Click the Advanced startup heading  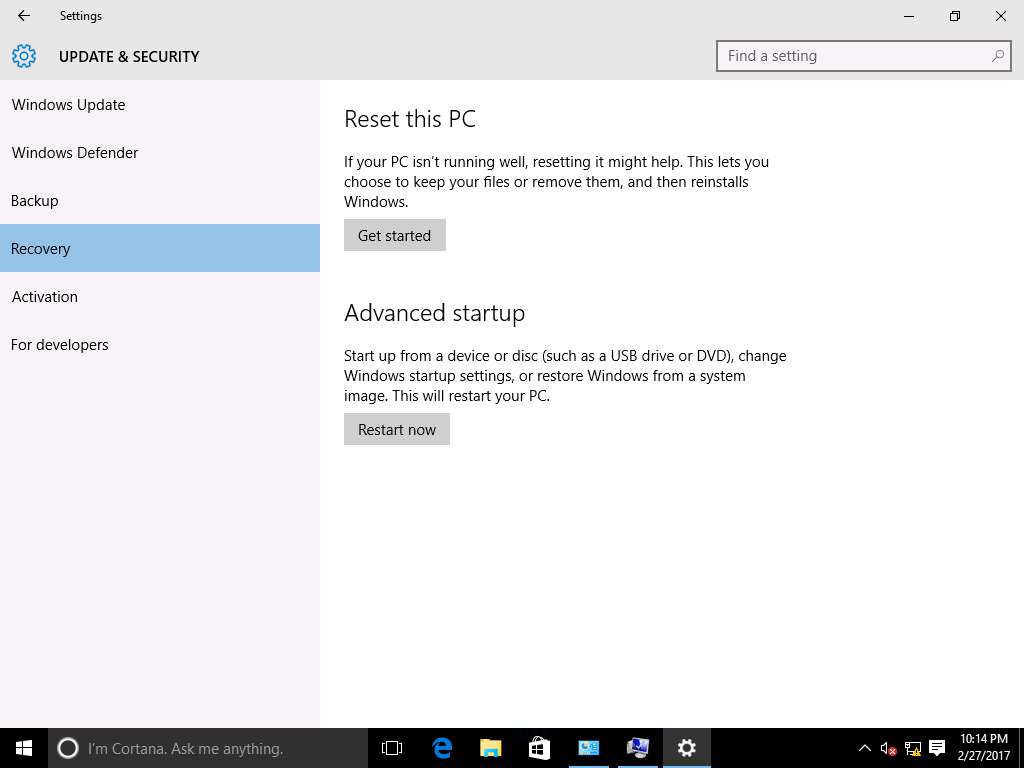click(x=434, y=313)
